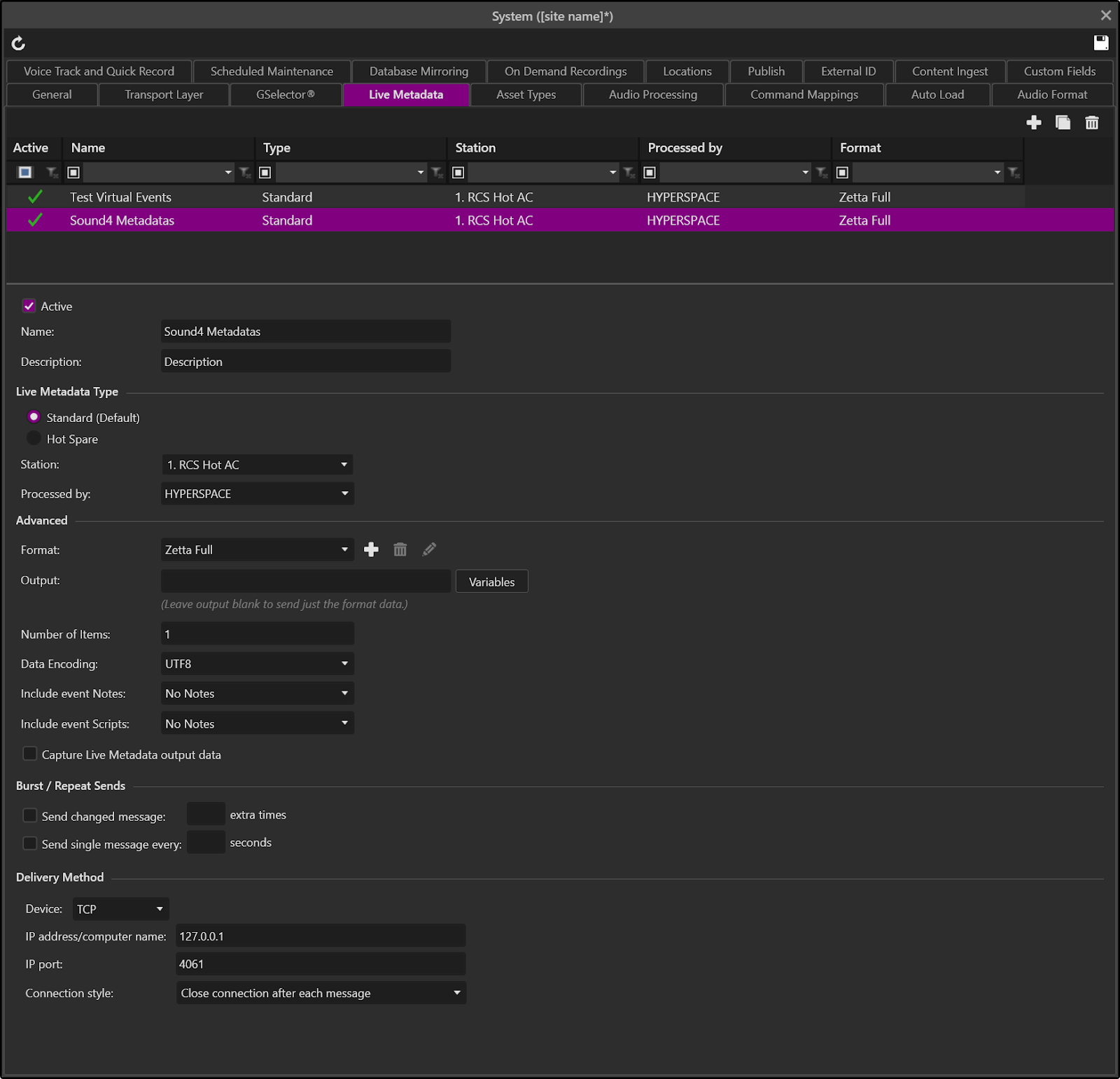Enable Capture Live Metadata output data
This screenshot has height=1079, width=1120.
pyautogui.click(x=29, y=754)
